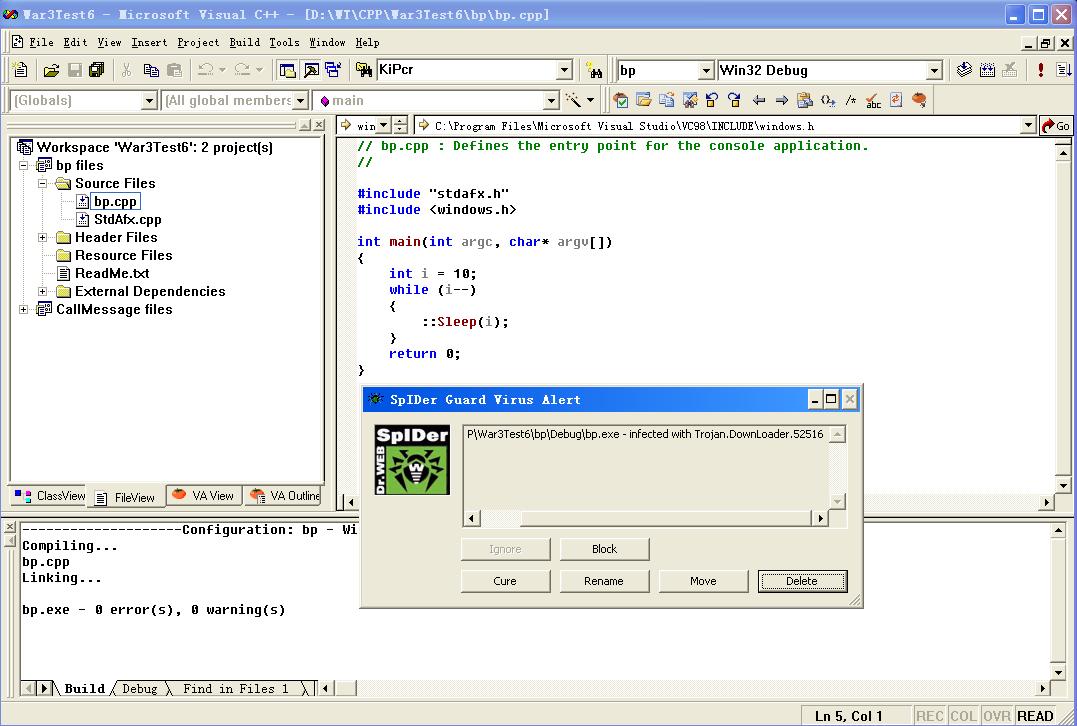This screenshot has width=1077, height=726.
Task: Expand the External Dependencies folder
Action: coord(43,291)
